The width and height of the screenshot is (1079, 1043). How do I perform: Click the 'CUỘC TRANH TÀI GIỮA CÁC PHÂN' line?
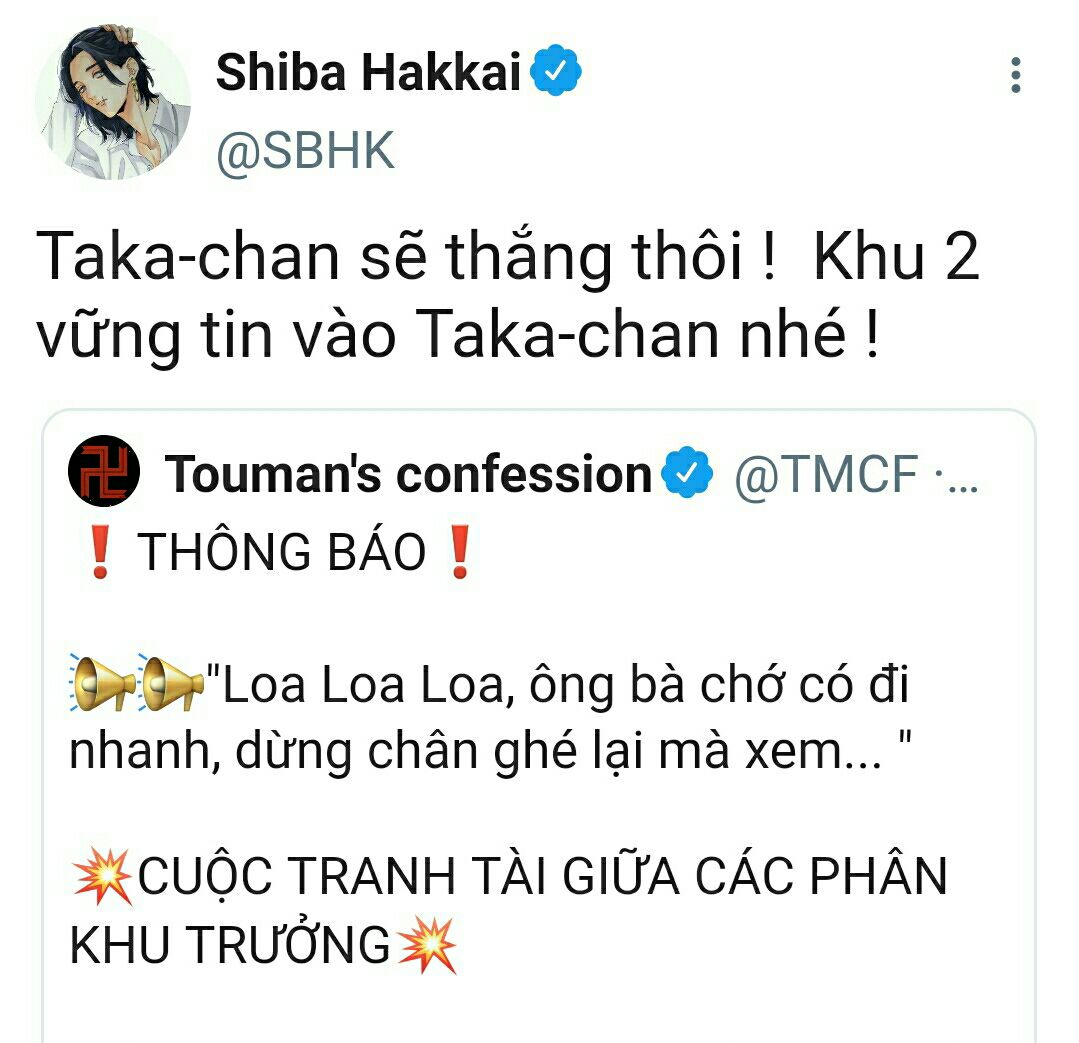542,876
